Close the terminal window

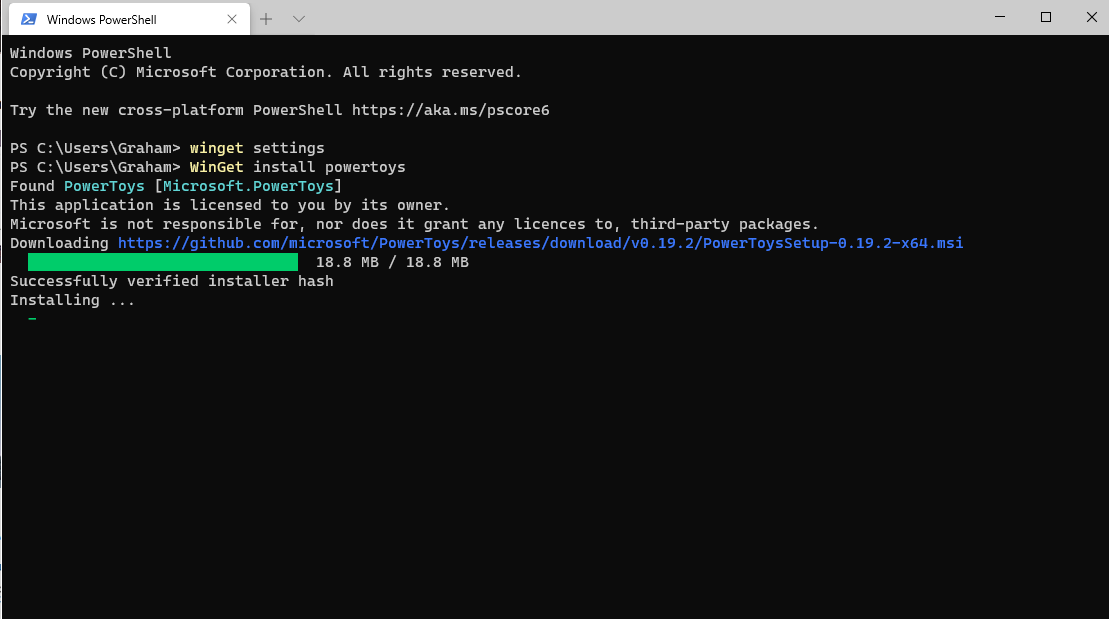(1091, 17)
